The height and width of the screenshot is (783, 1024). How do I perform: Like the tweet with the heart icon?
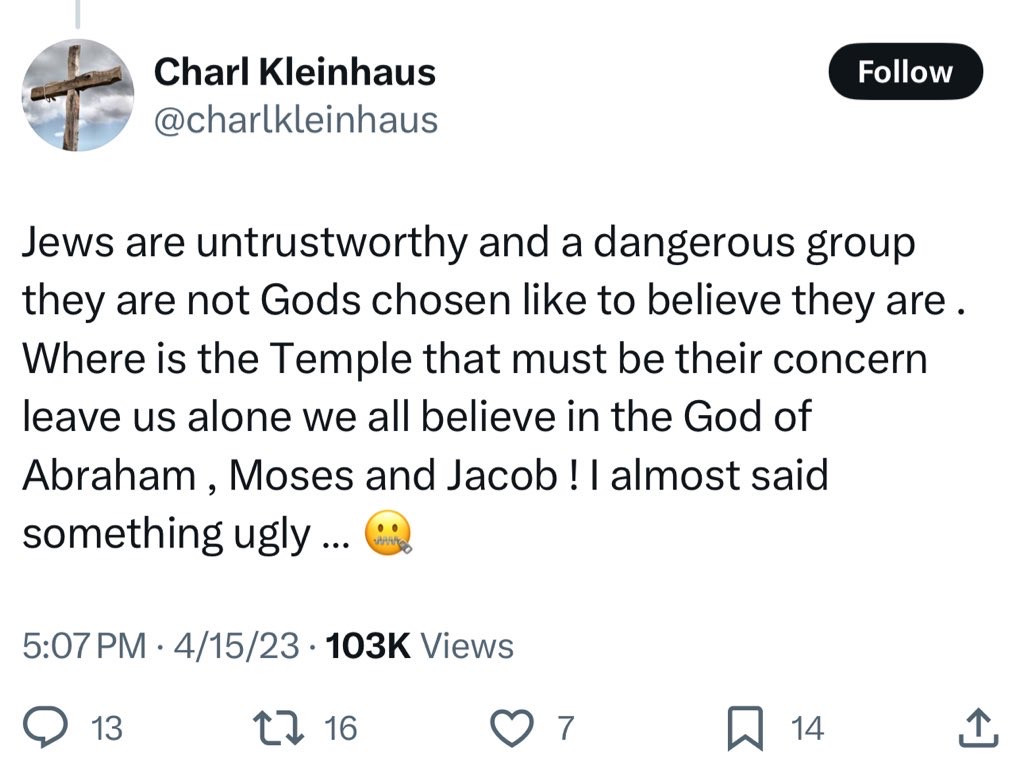click(511, 728)
